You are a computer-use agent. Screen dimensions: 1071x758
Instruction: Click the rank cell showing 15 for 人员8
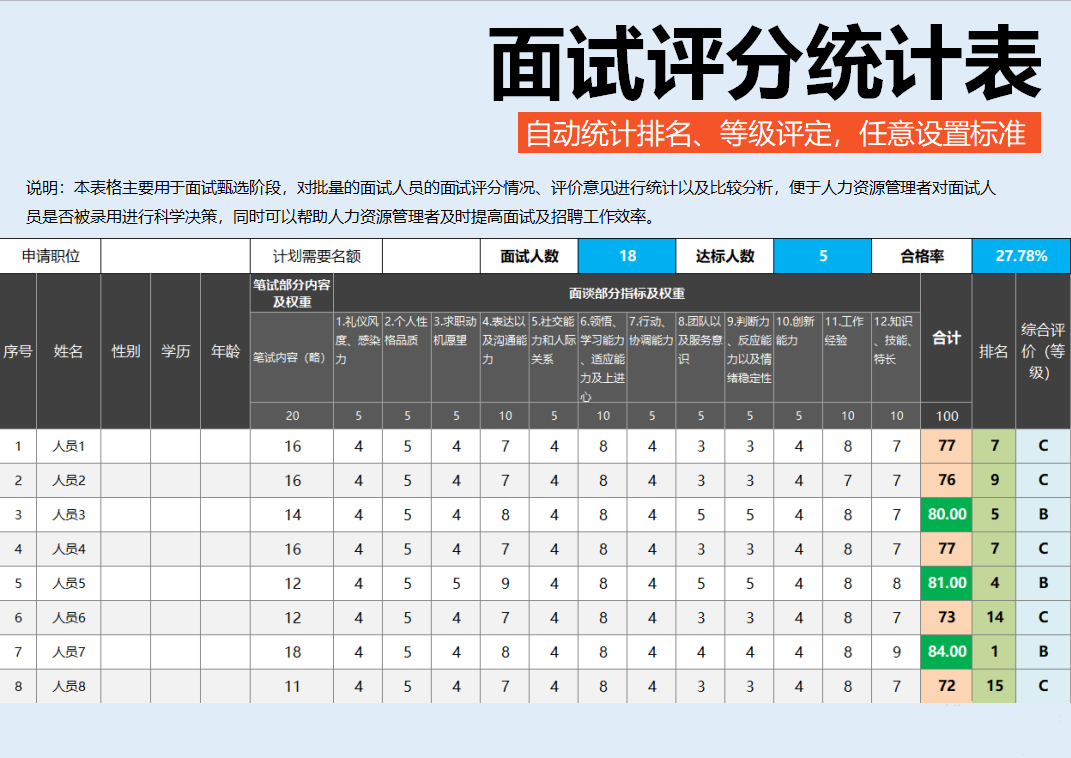click(993, 686)
